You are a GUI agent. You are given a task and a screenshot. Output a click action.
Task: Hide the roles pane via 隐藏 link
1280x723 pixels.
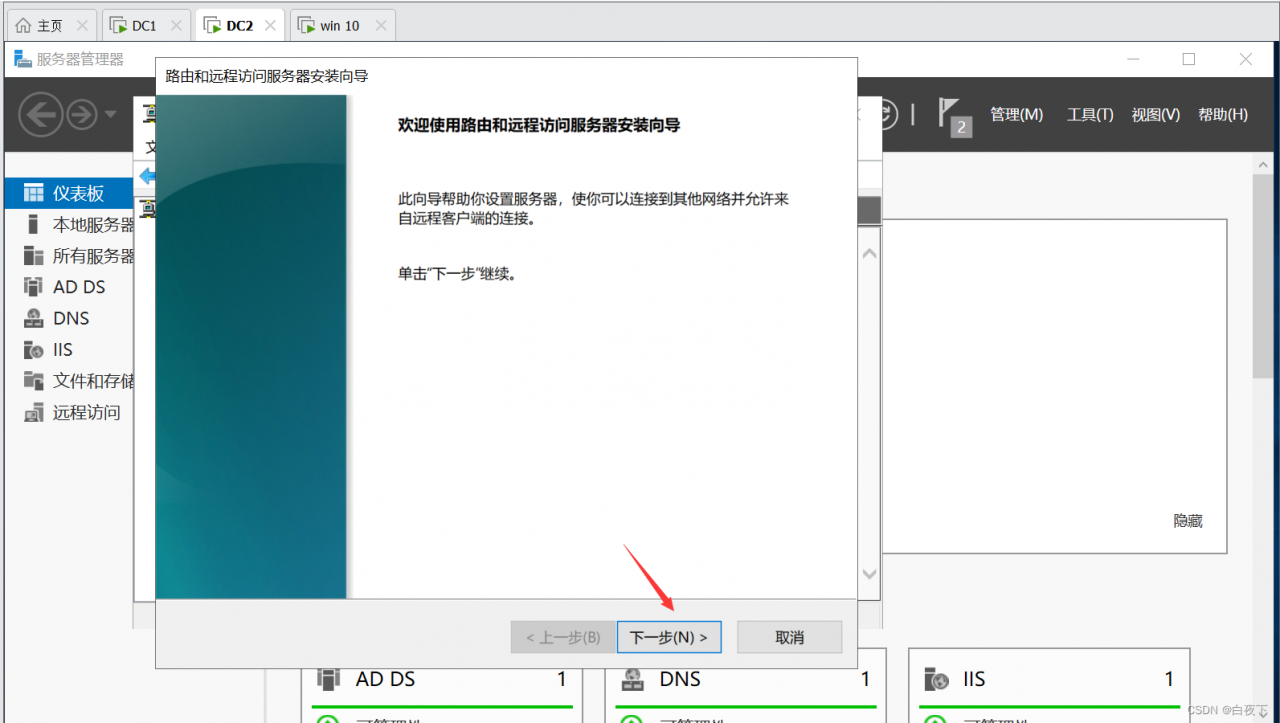pos(1187,520)
